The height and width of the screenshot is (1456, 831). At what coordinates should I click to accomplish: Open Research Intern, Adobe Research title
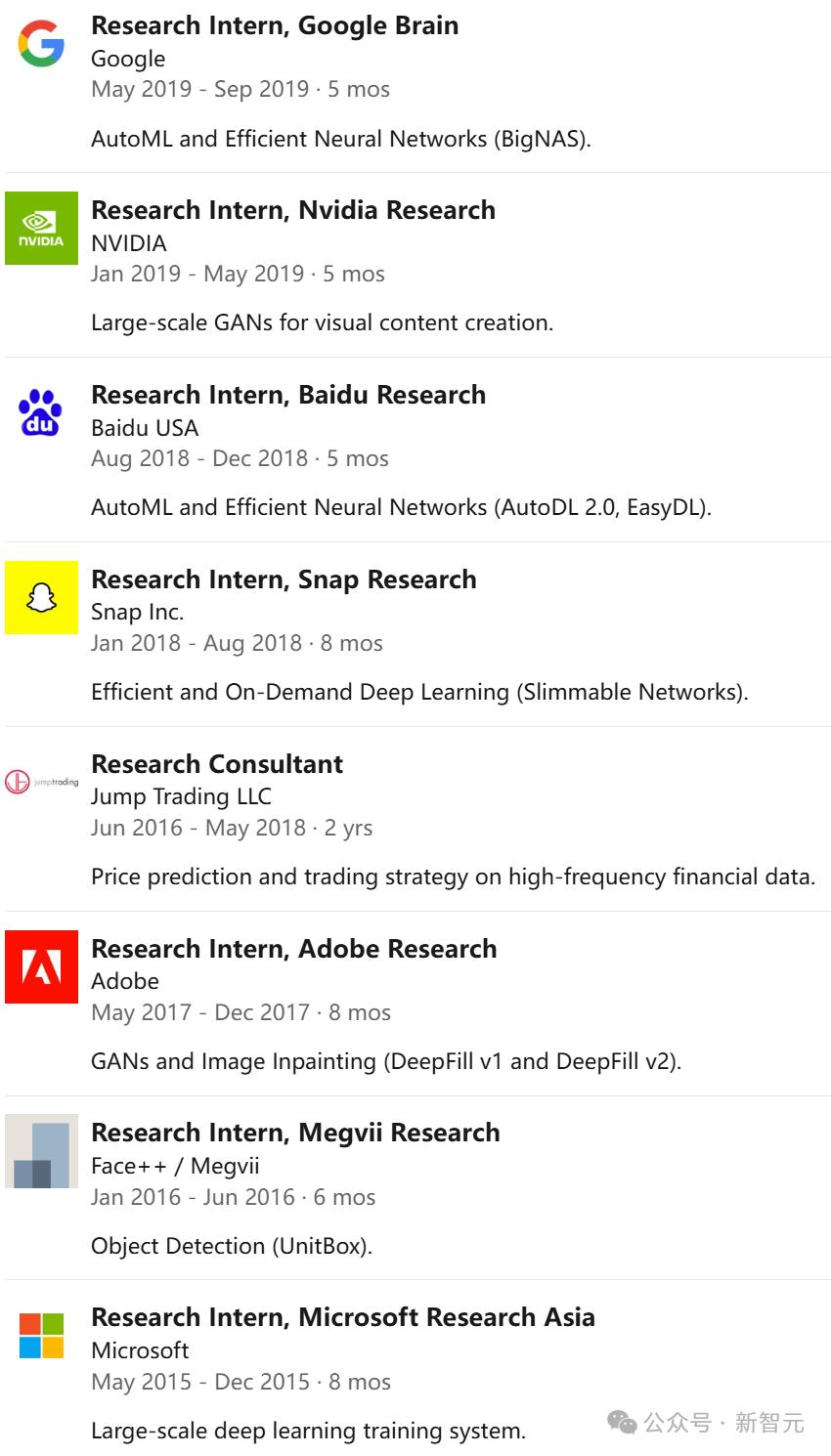(x=293, y=949)
